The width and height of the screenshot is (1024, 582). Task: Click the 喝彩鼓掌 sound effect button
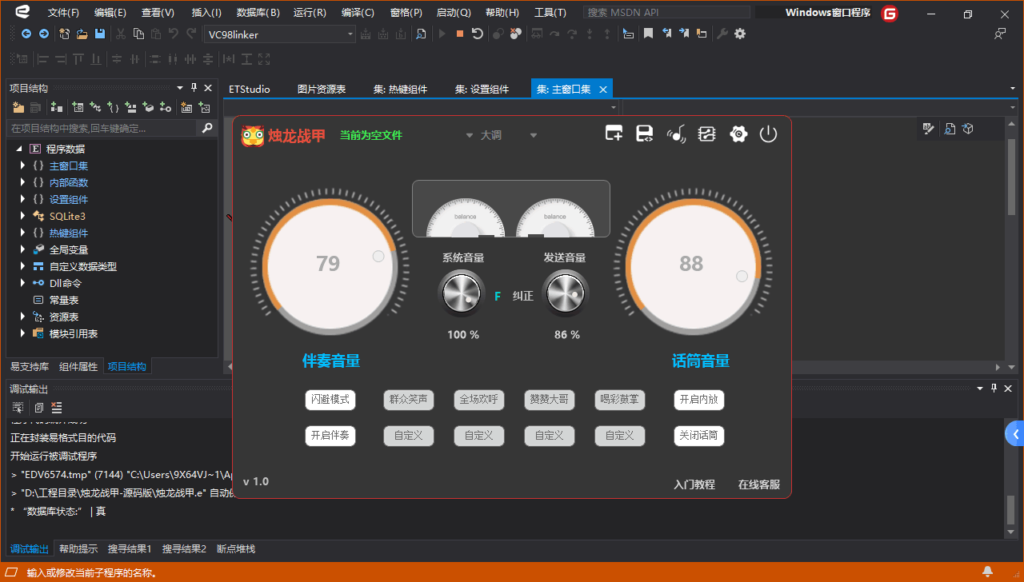coord(620,400)
